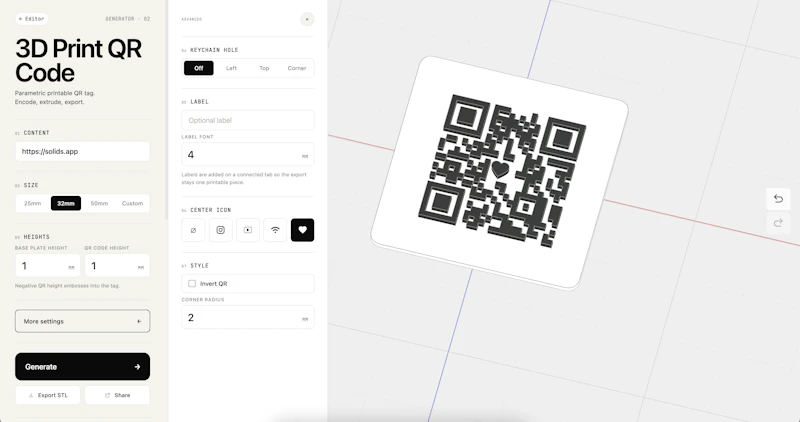Click the Share button
The width and height of the screenshot is (800, 422).
pos(117,395)
